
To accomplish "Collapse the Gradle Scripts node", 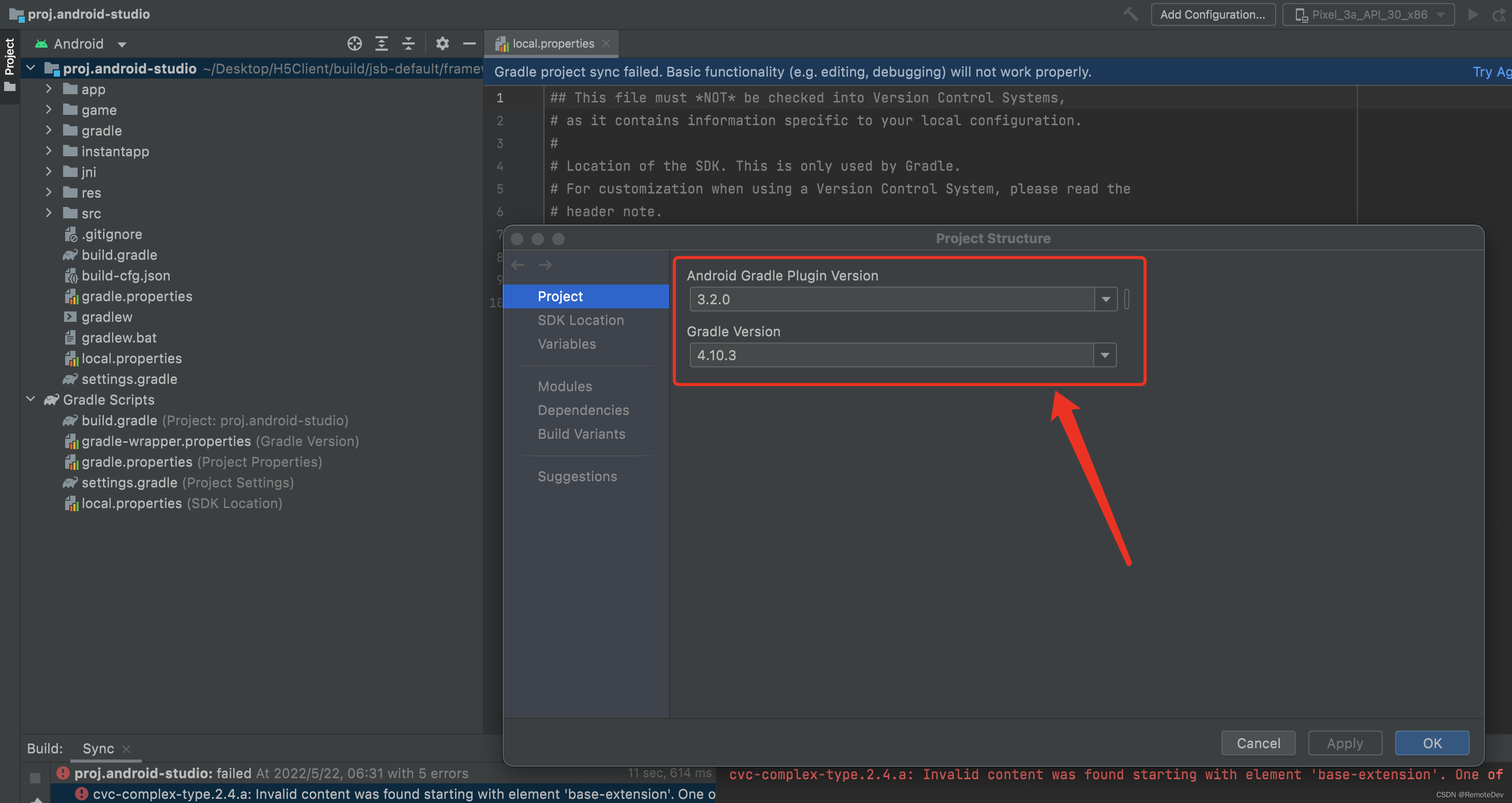I will [31, 399].
